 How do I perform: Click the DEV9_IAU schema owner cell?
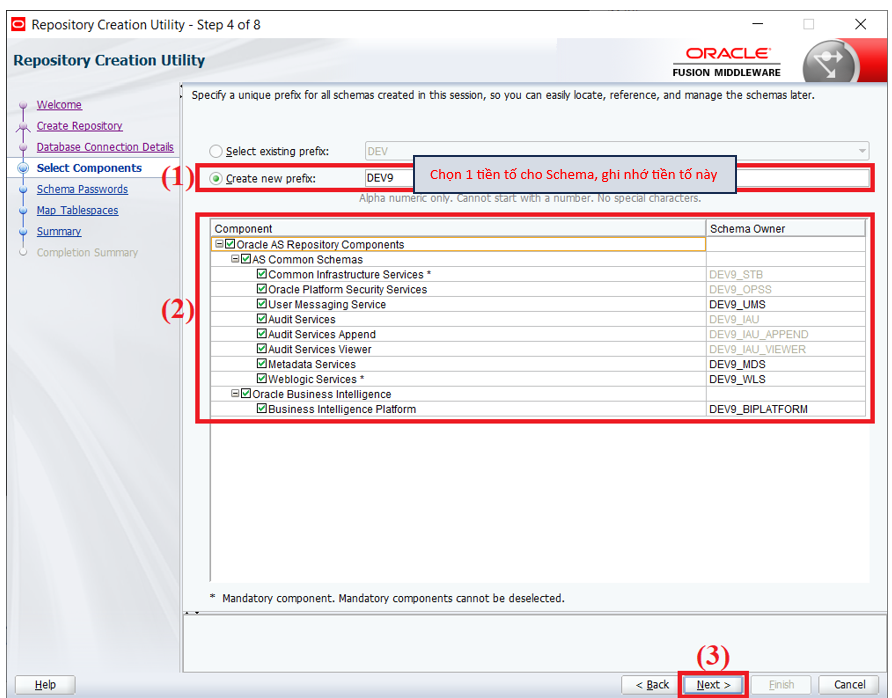click(786, 319)
